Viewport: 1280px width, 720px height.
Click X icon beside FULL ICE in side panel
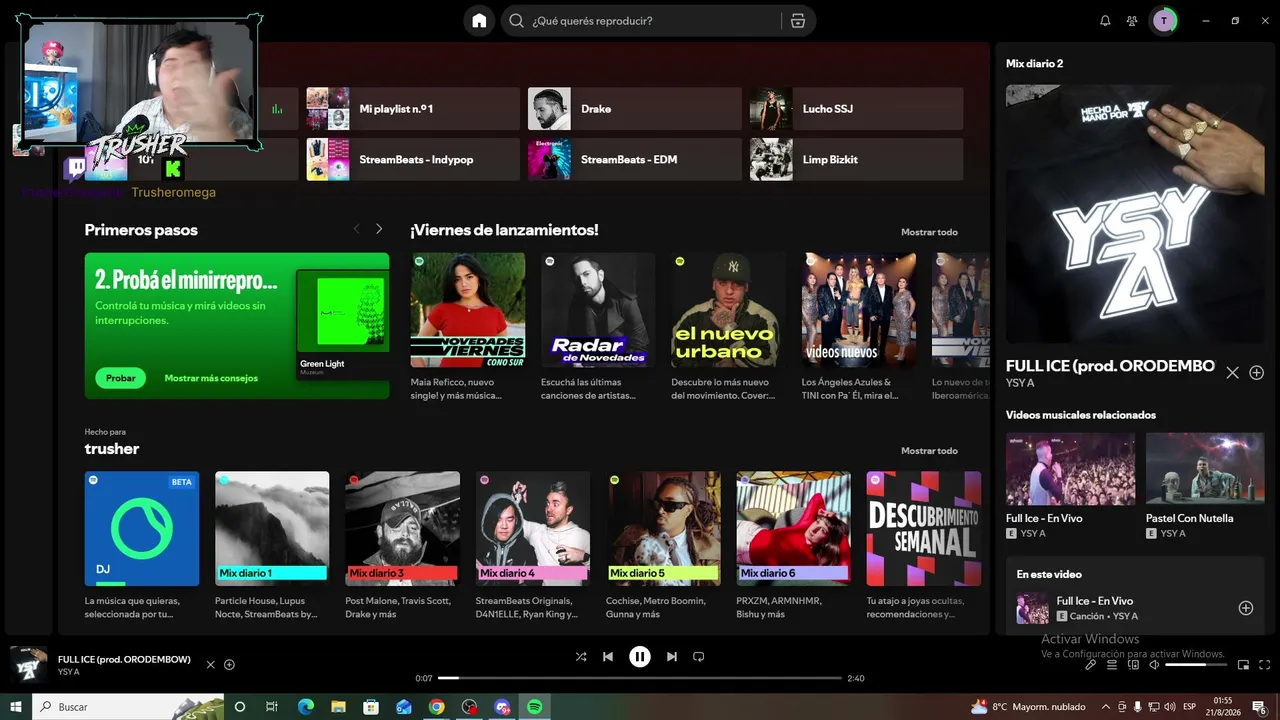[x=1232, y=373]
